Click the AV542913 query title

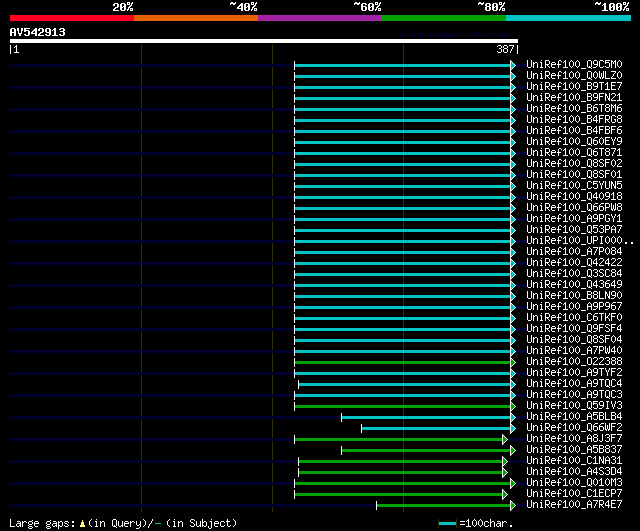pos(38,32)
